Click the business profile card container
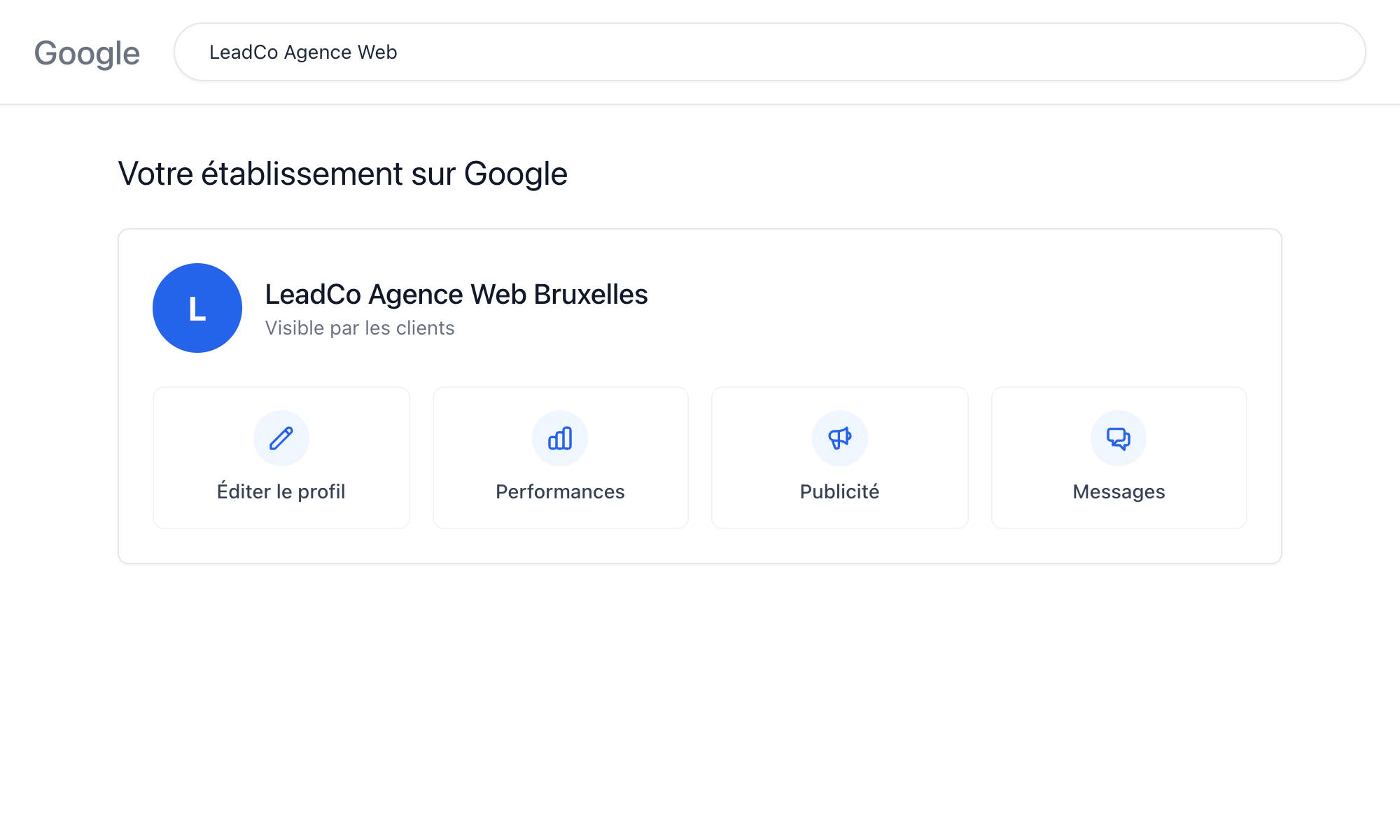 700,392
